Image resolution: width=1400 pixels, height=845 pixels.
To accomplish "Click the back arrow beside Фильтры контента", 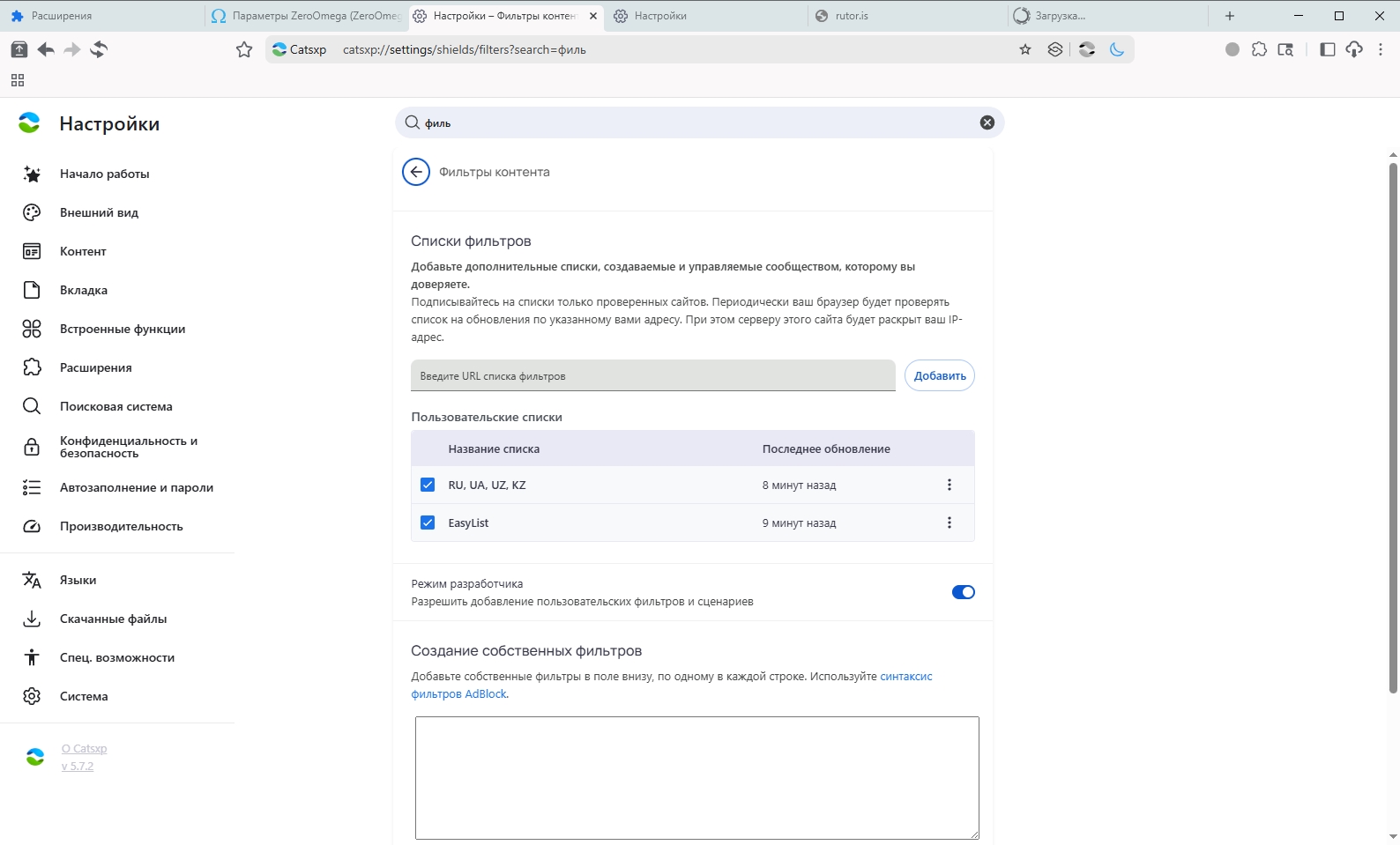I will click(x=416, y=172).
